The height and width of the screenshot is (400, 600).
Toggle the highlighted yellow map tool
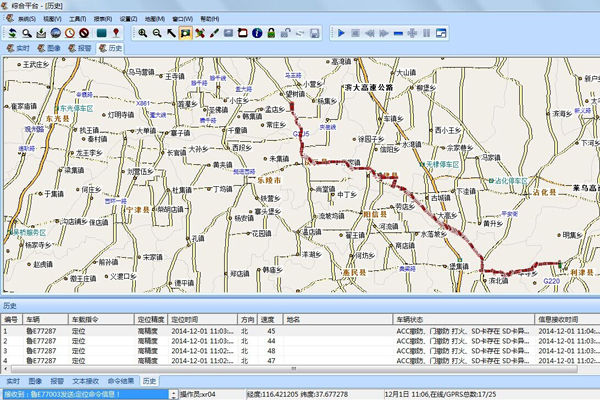coord(185,33)
